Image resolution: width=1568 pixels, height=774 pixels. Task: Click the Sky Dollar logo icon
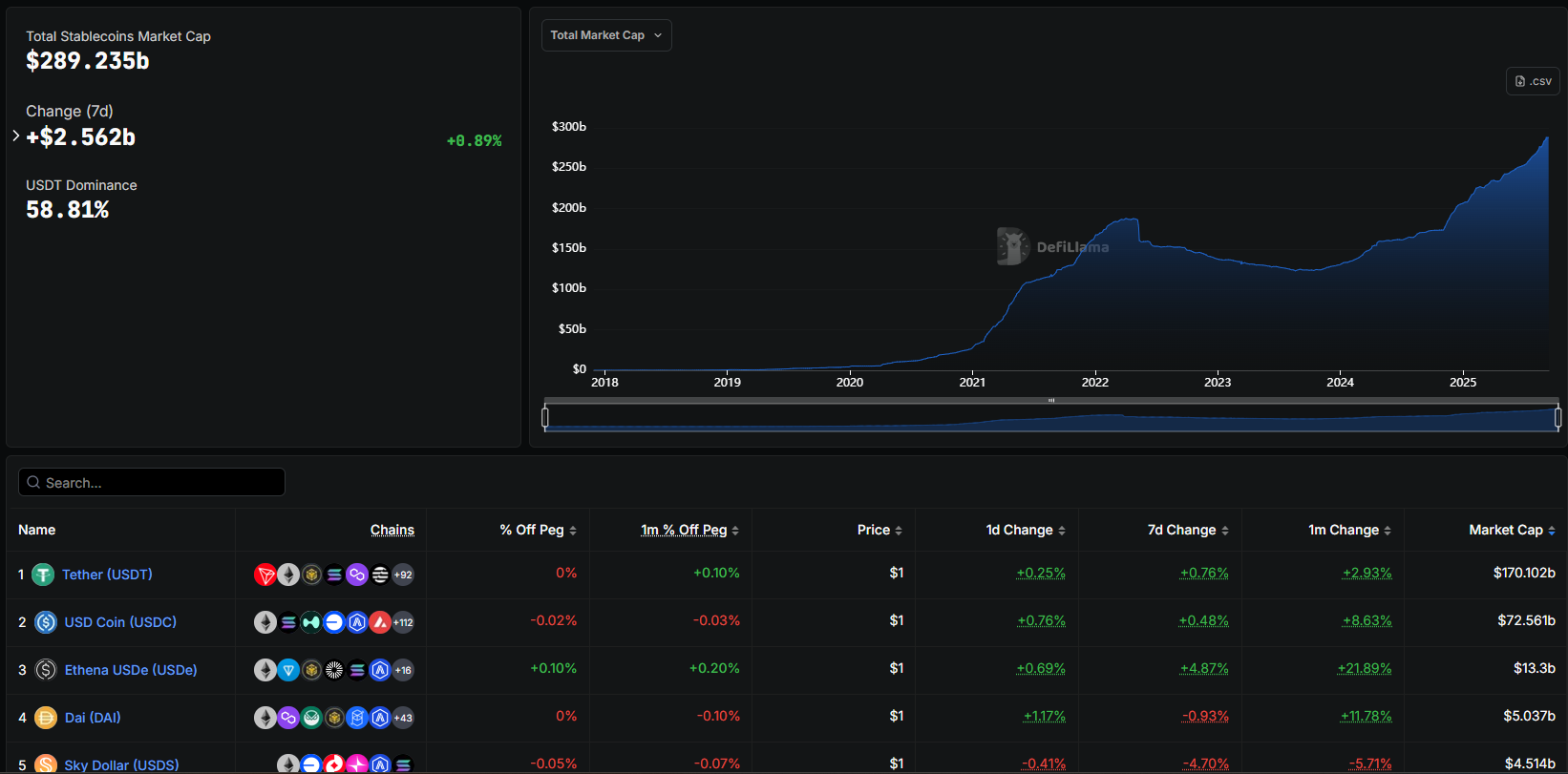[x=46, y=764]
